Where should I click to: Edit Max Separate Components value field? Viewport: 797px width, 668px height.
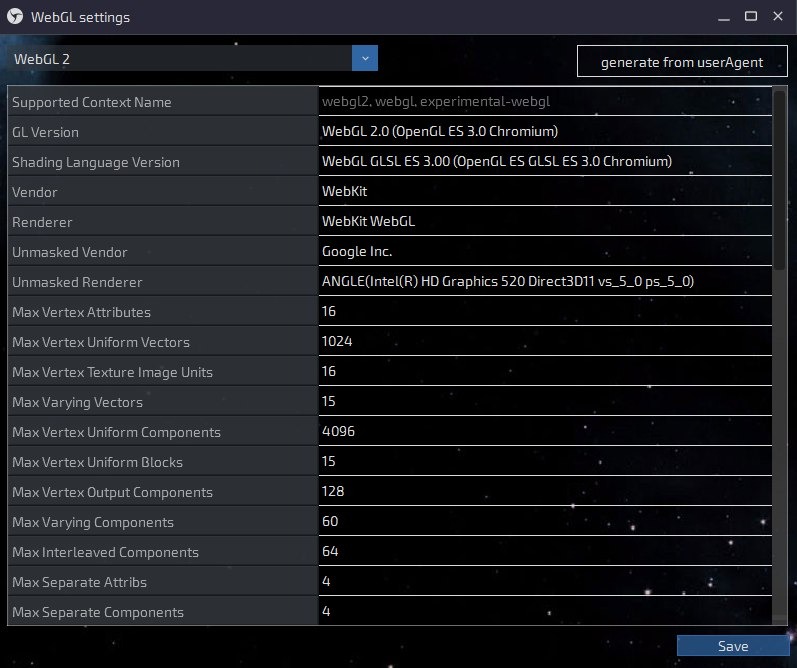(545, 611)
